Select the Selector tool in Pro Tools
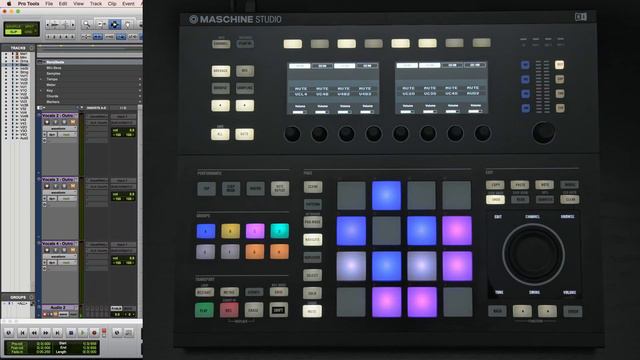640x360 pixels. [x=115, y=24]
